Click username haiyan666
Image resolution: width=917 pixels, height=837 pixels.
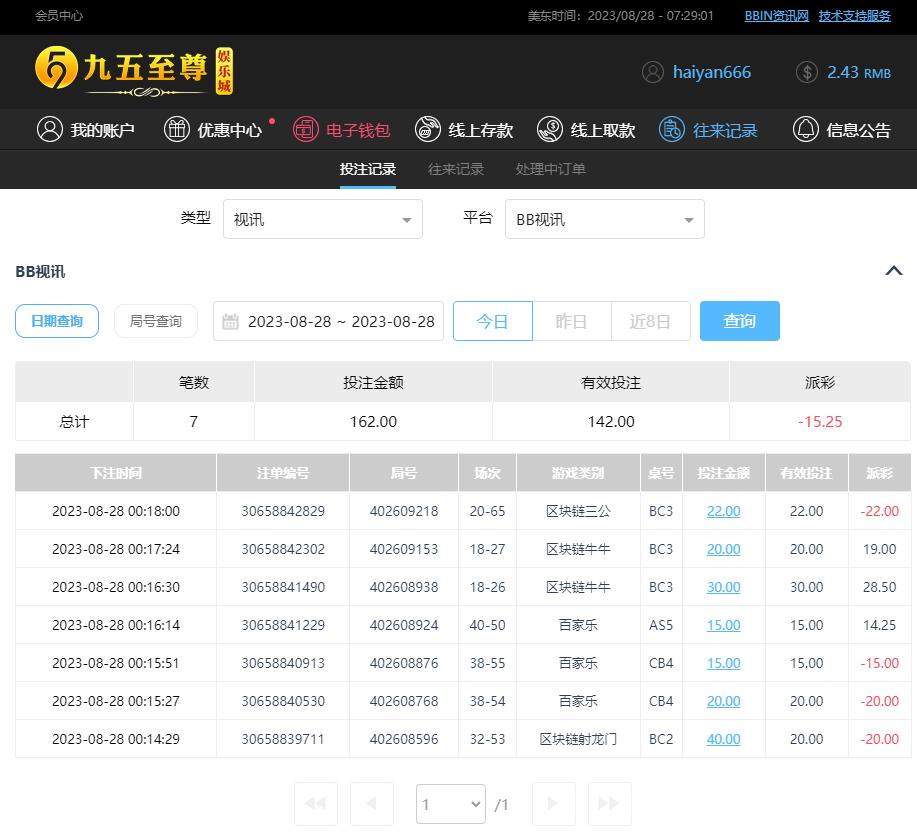[x=712, y=72]
